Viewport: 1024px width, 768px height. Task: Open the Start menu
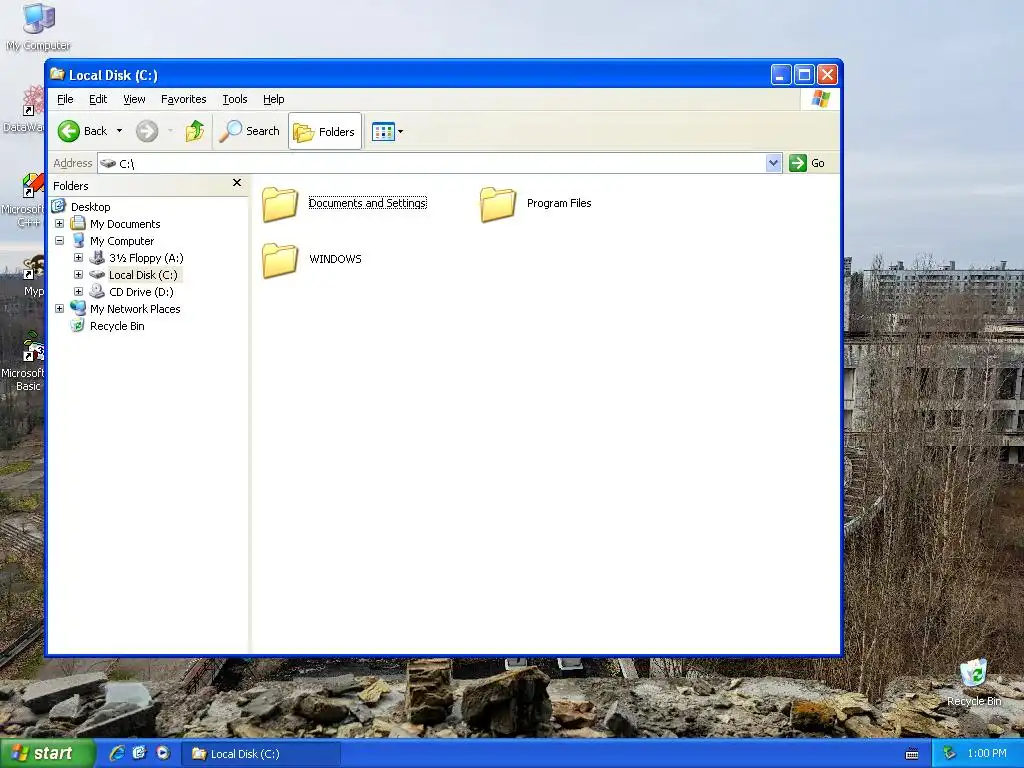[x=47, y=754]
